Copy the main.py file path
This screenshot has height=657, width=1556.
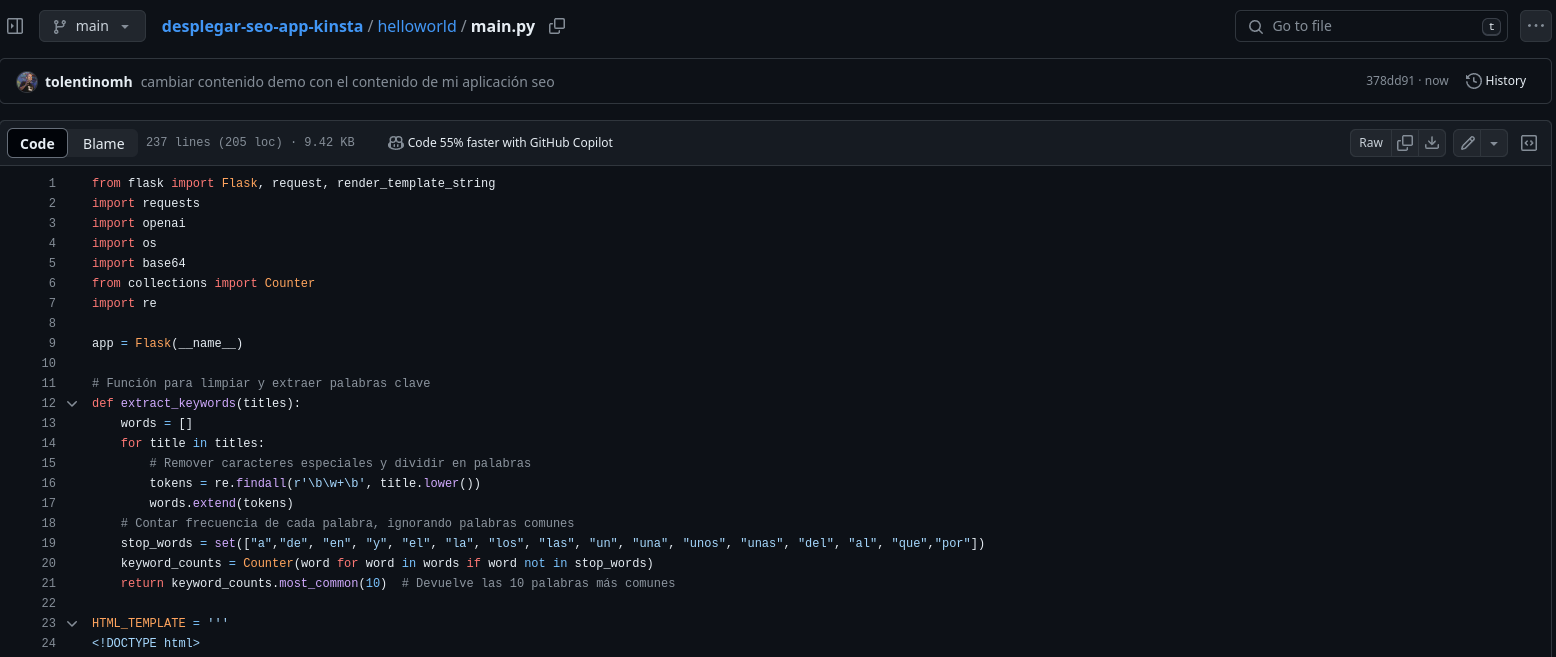557,26
